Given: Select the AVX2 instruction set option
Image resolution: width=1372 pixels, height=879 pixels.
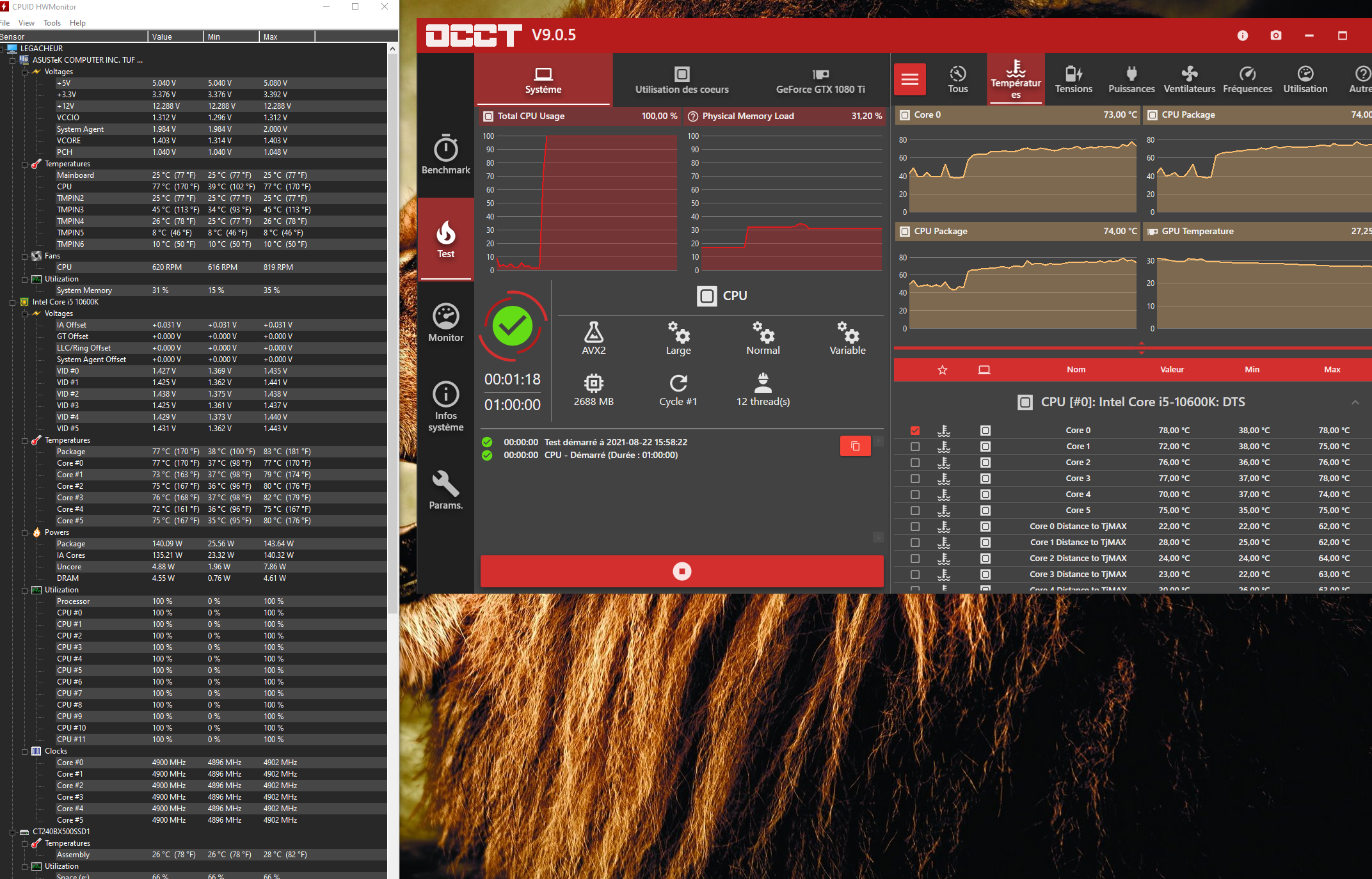Looking at the screenshot, I should coord(593,338).
